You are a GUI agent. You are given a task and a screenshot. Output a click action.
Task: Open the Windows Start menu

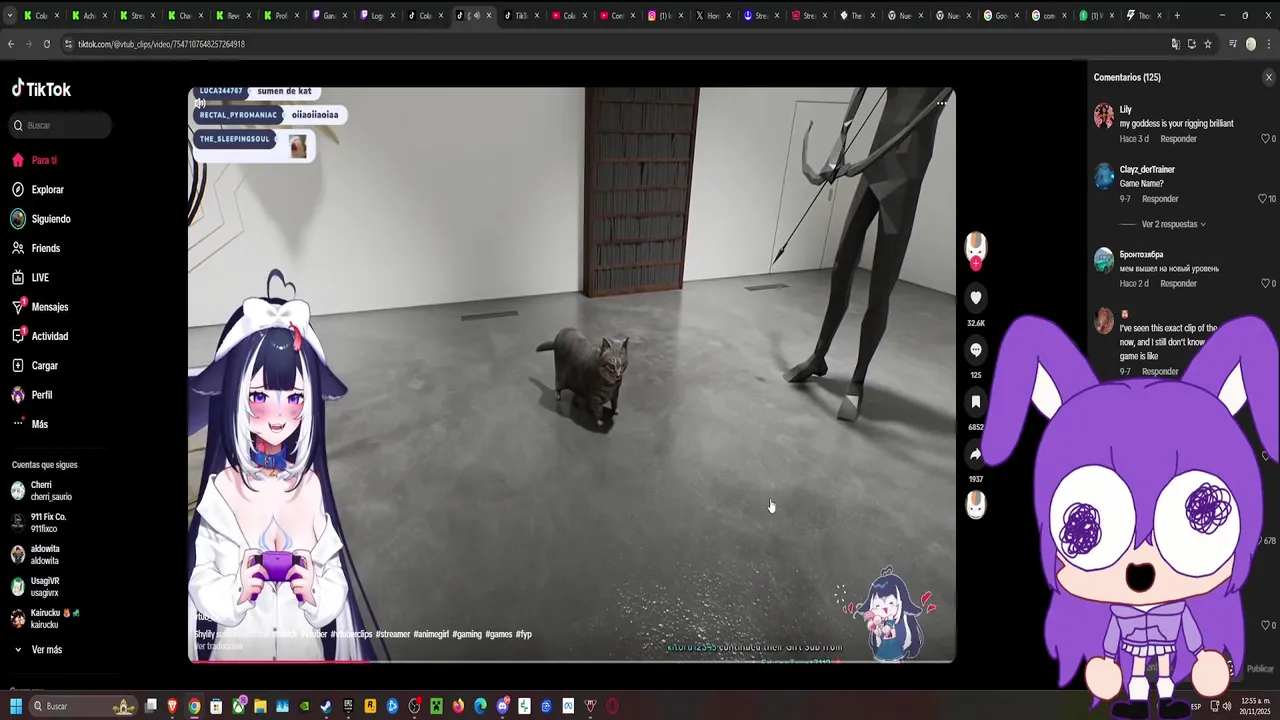[x=15, y=706]
